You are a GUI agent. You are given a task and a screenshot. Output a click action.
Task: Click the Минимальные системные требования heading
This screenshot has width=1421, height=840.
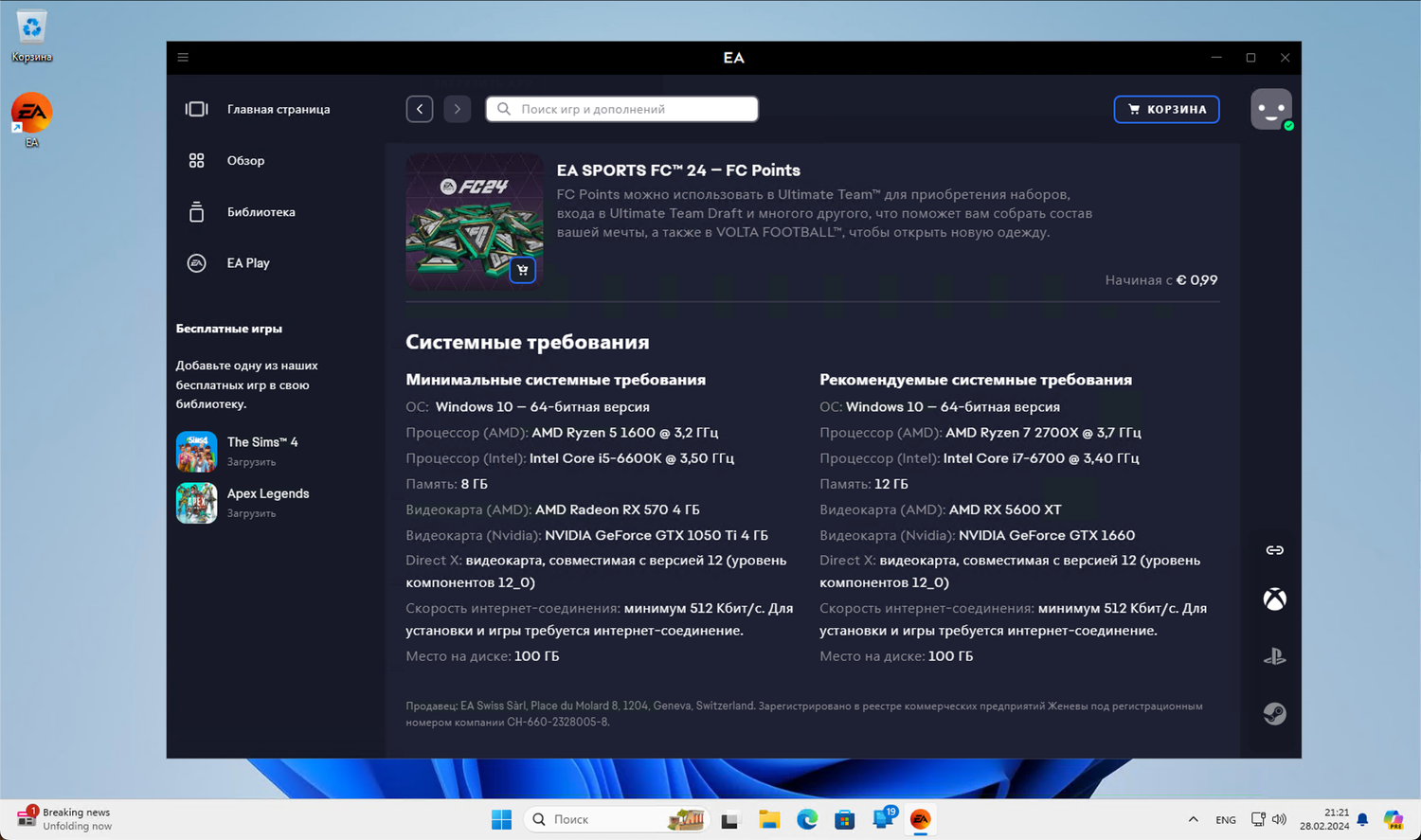pyautogui.click(x=556, y=380)
